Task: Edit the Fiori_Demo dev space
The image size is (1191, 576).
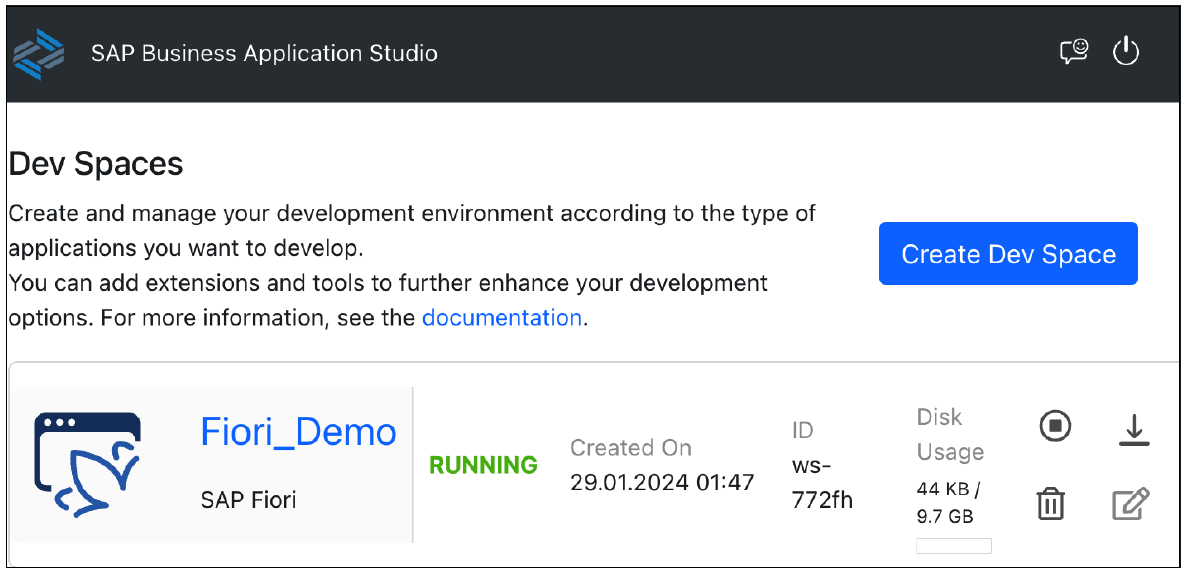Action: (1130, 504)
